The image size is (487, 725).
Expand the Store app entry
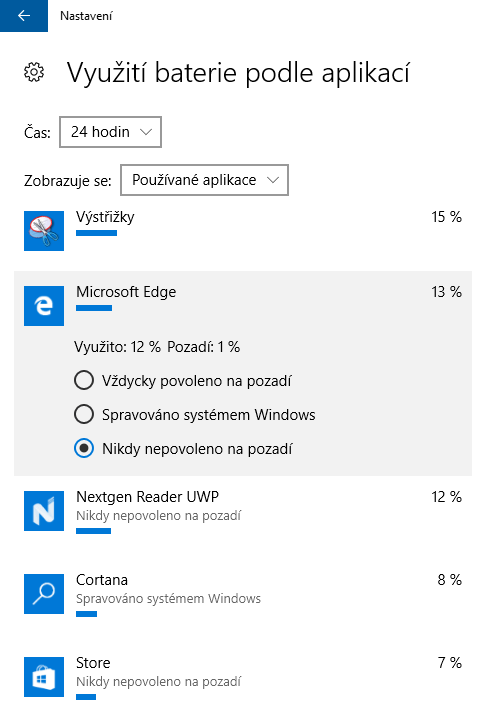(243, 679)
